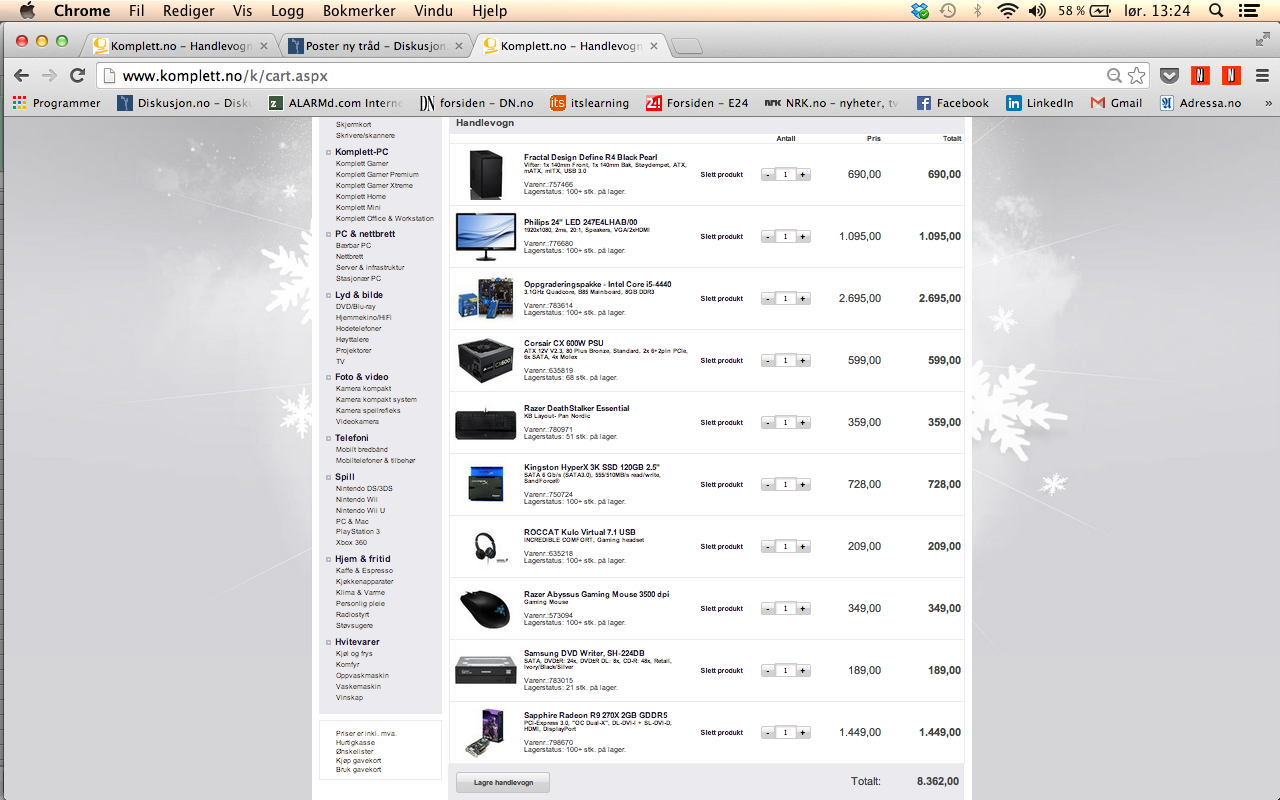
Task: Go back with the browser back arrow
Action: [22, 75]
